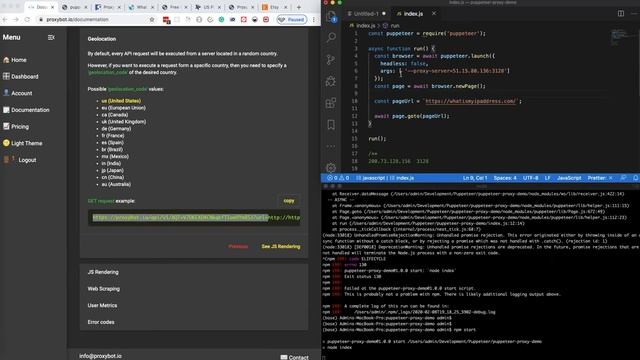The image size is (640, 360).
Task: Switch to Light Theme
Action: coord(22,143)
